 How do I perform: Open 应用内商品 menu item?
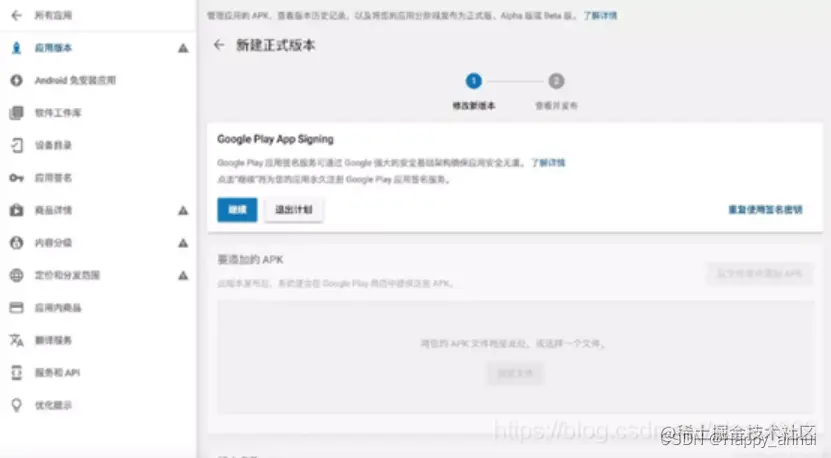(x=58, y=307)
